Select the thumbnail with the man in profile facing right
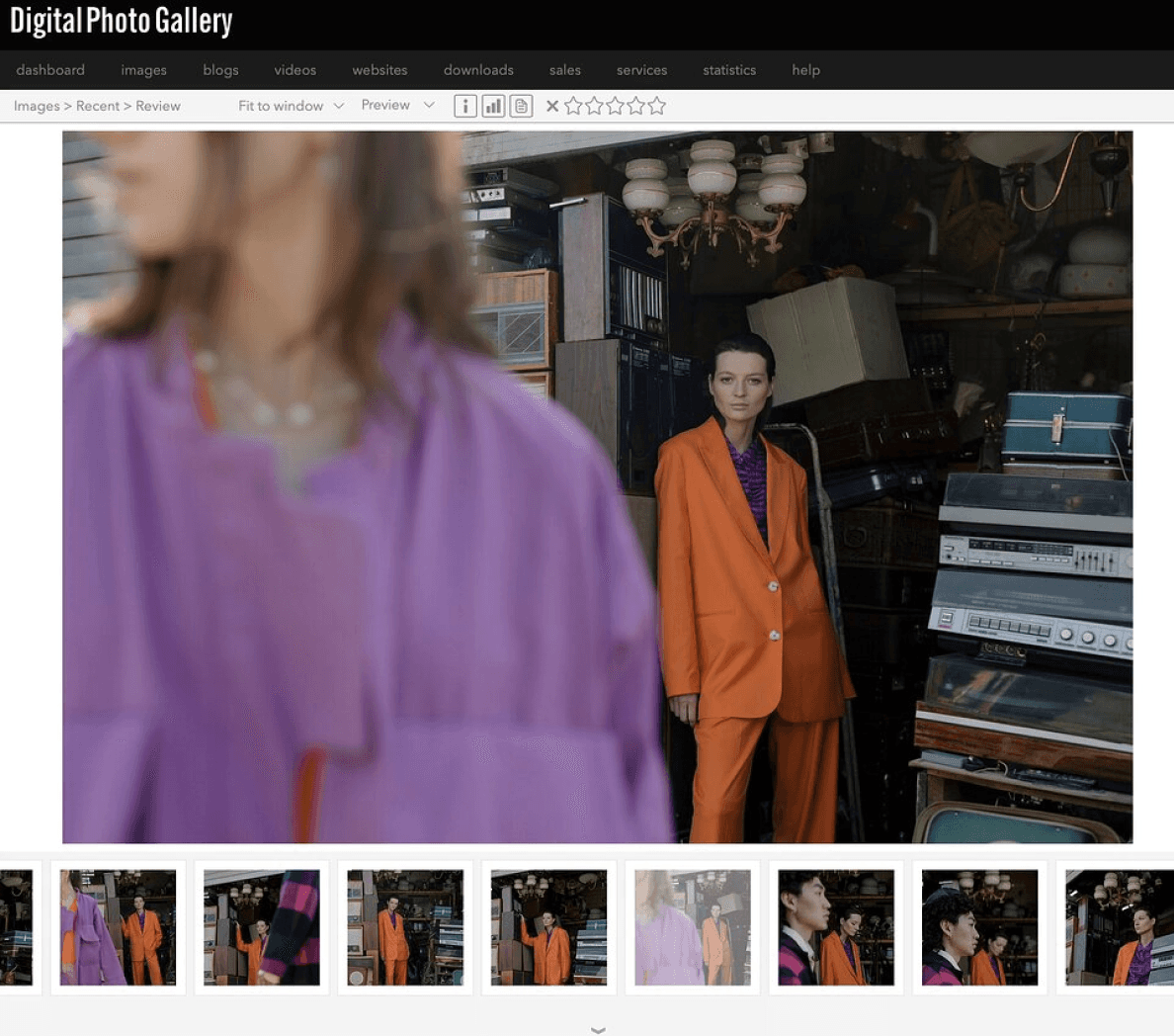 836,927
